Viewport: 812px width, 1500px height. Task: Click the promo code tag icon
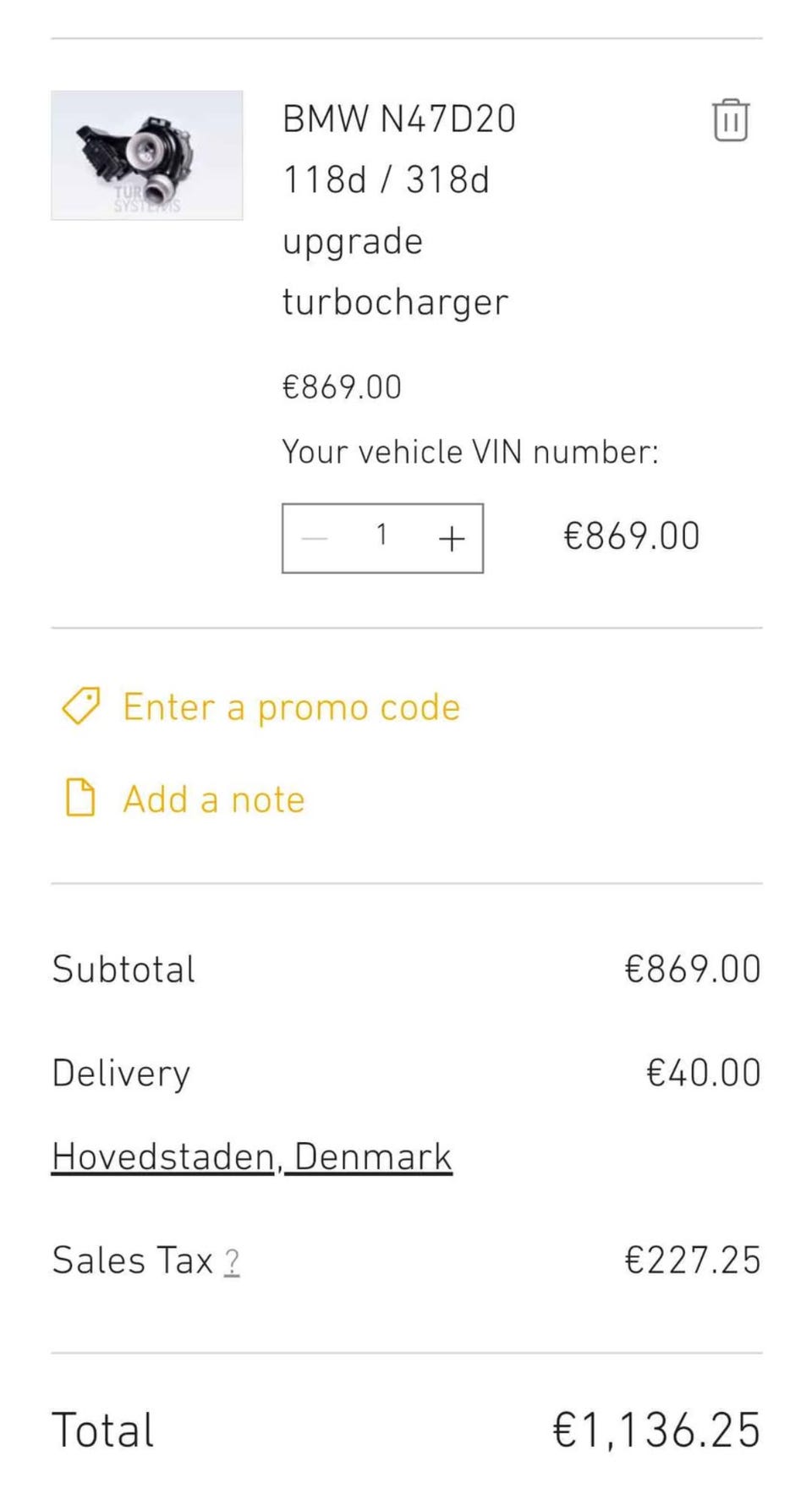click(x=81, y=706)
